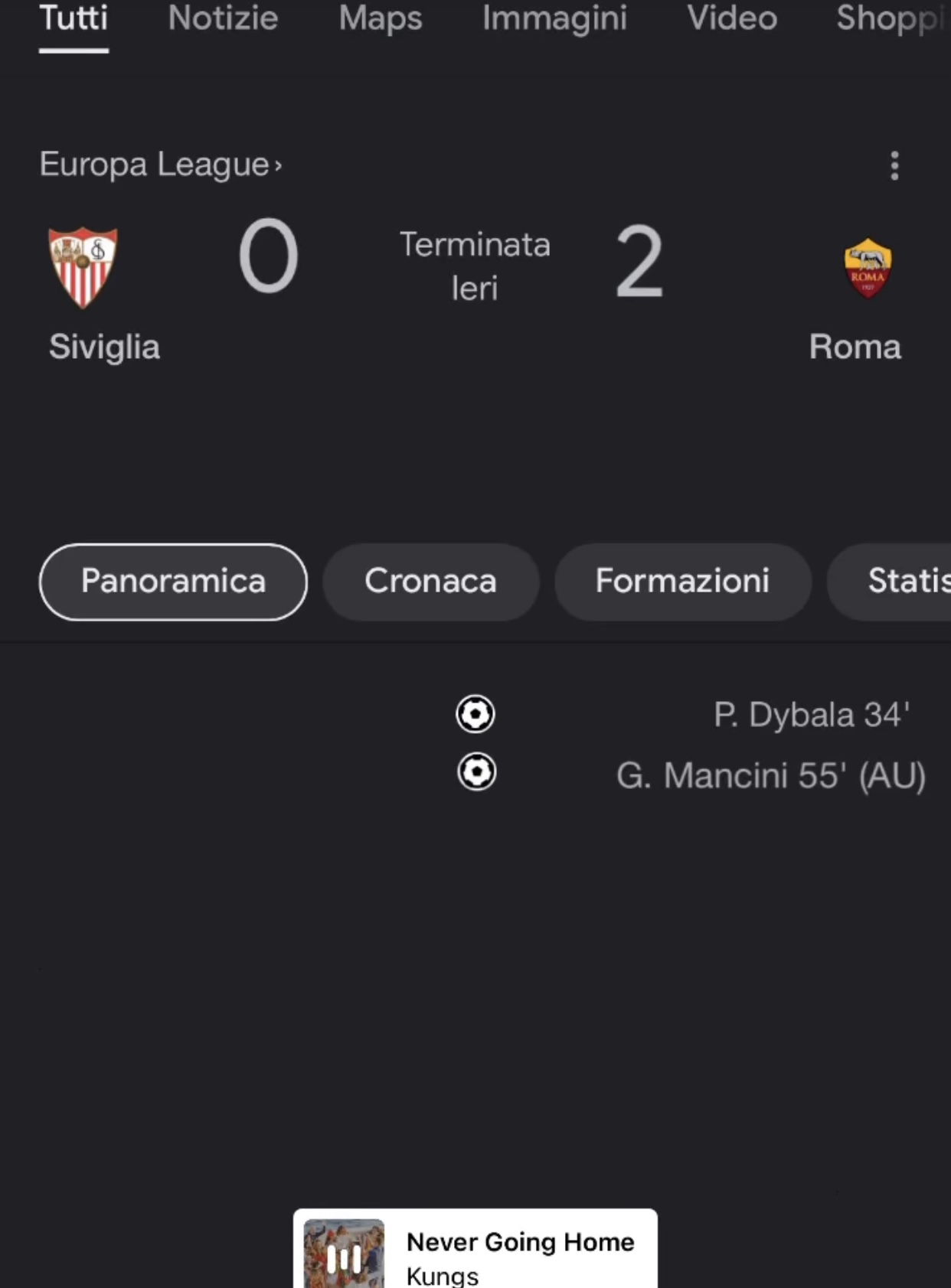
Task: Click the Roma team crest
Action: coord(867,268)
